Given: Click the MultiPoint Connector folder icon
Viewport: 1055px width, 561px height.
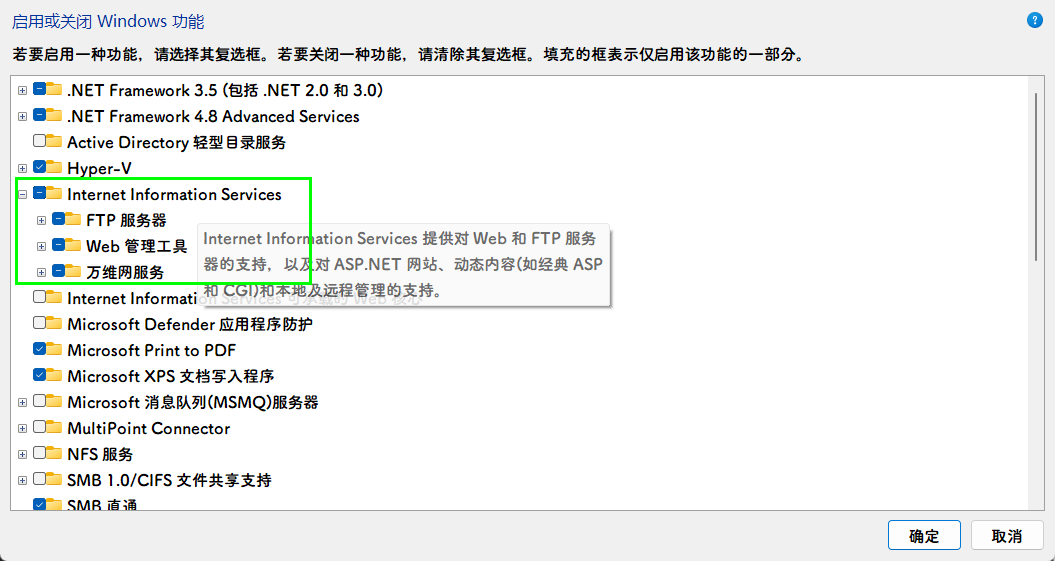Looking at the screenshot, I should (55, 428).
